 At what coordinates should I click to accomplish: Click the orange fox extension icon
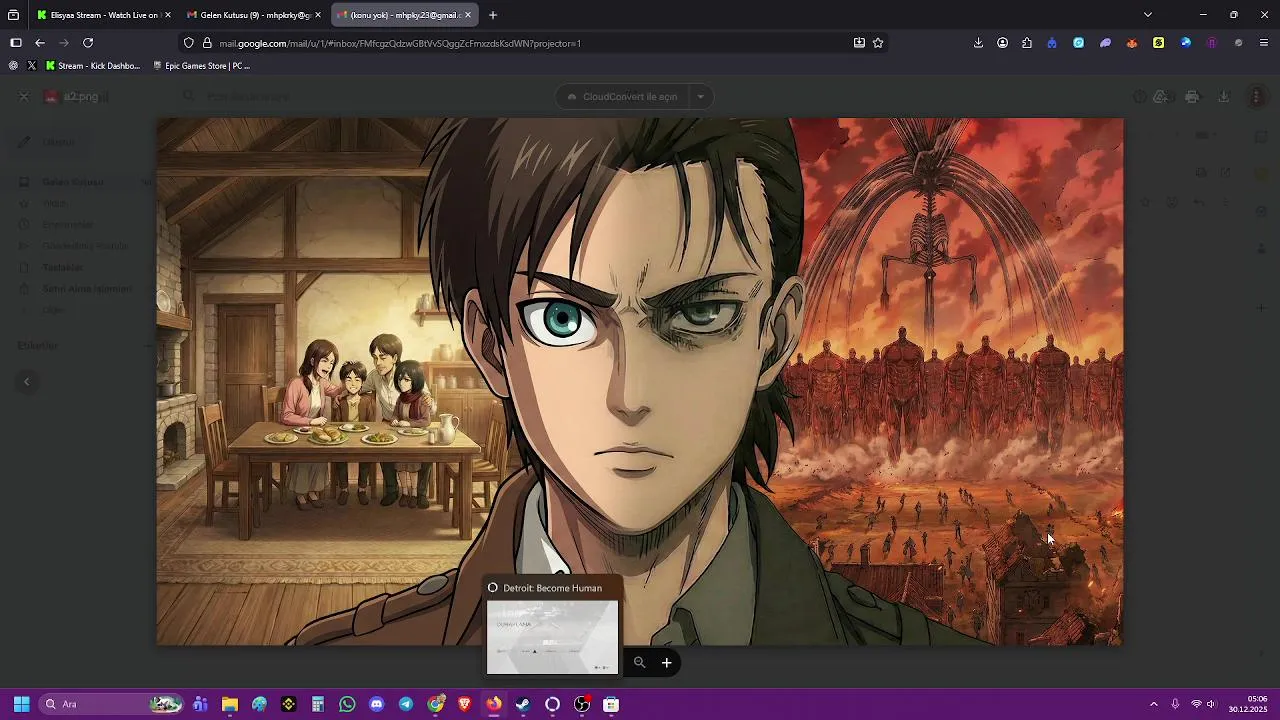[x=1132, y=43]
